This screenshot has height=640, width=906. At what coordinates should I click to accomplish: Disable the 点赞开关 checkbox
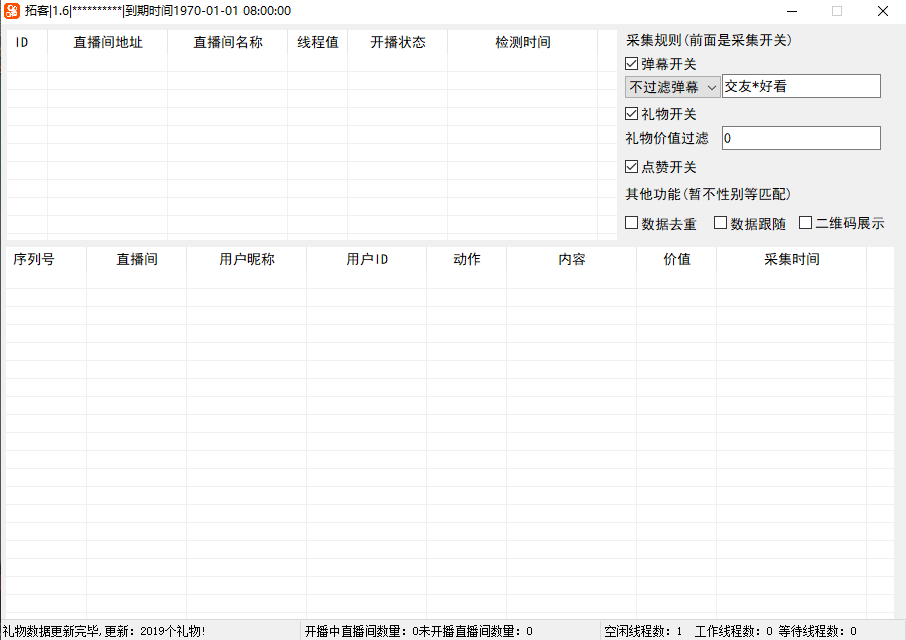pos(632,167)
